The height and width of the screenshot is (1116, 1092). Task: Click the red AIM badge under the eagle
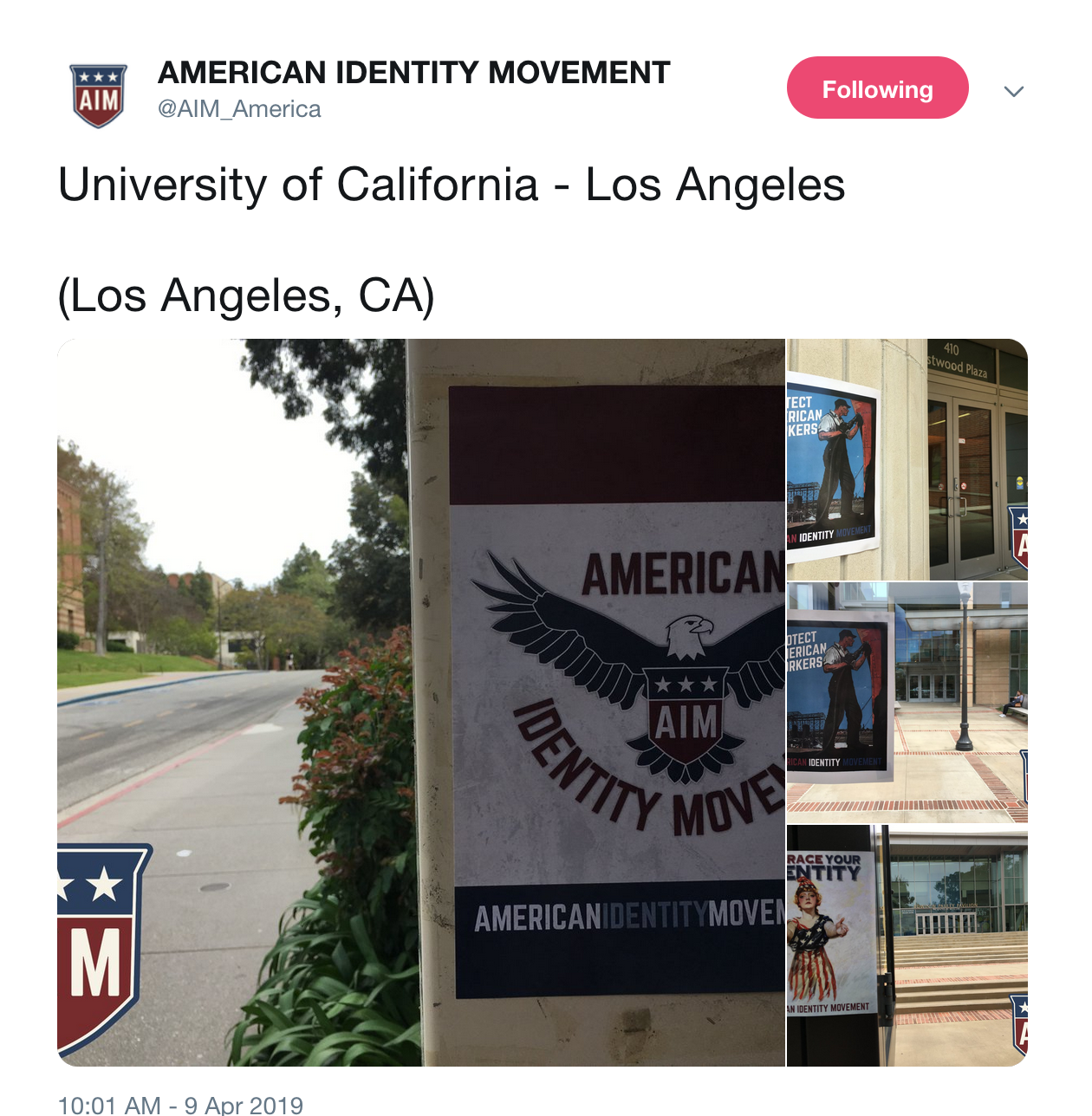[686, 716]
